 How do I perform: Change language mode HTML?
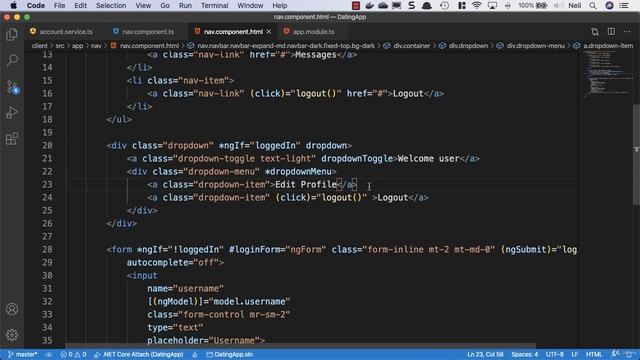[594, 354]
